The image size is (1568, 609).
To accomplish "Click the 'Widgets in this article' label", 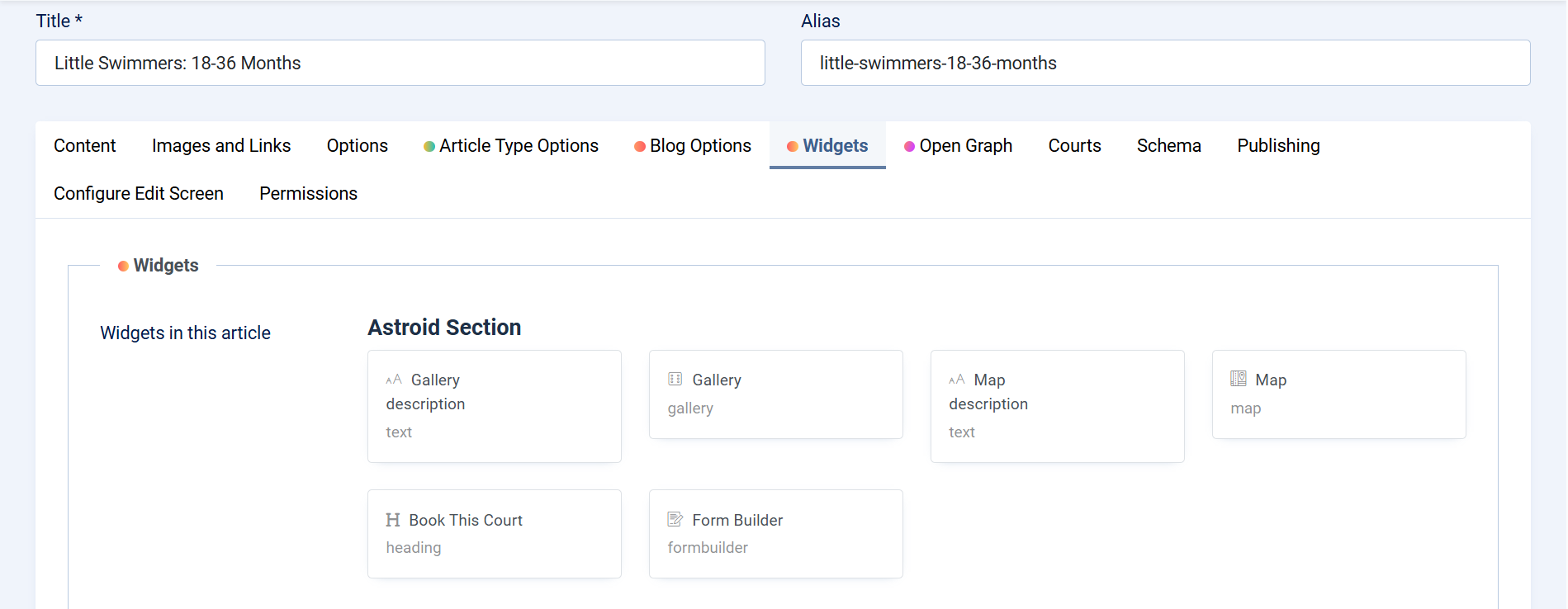I will [186, 333].
